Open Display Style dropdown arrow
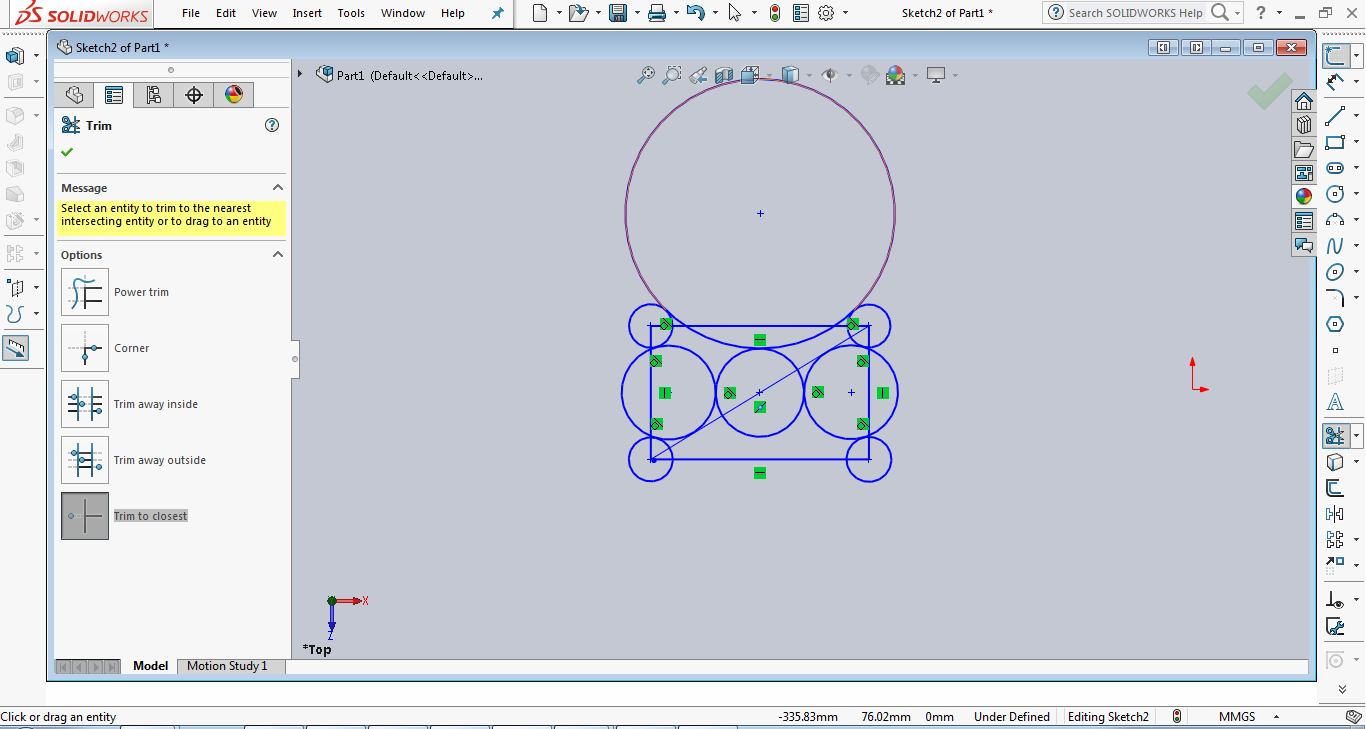1366x729 pixels. [x=809, y=76]
